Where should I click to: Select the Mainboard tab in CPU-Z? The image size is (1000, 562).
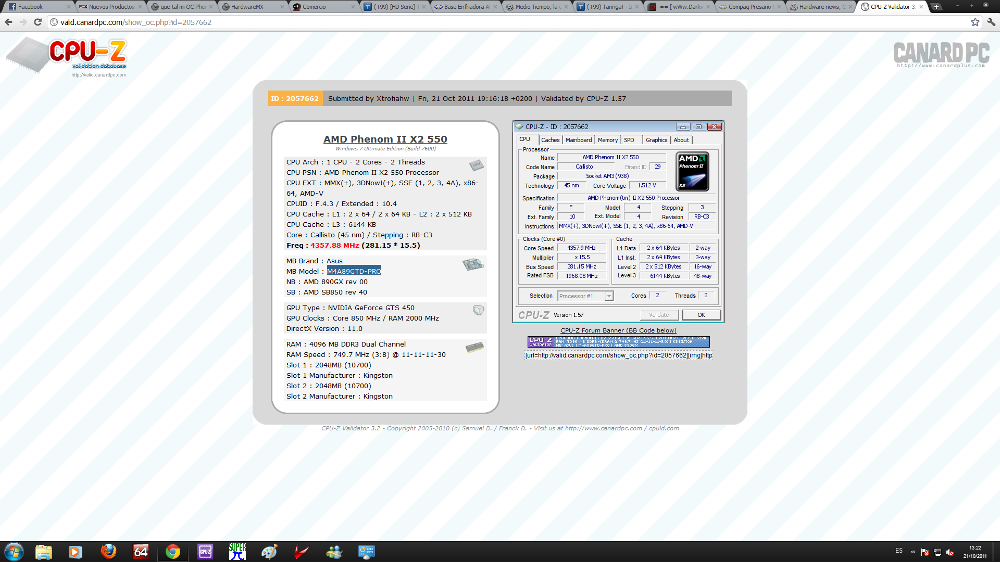pyautogui.click(x=578, y=140)
